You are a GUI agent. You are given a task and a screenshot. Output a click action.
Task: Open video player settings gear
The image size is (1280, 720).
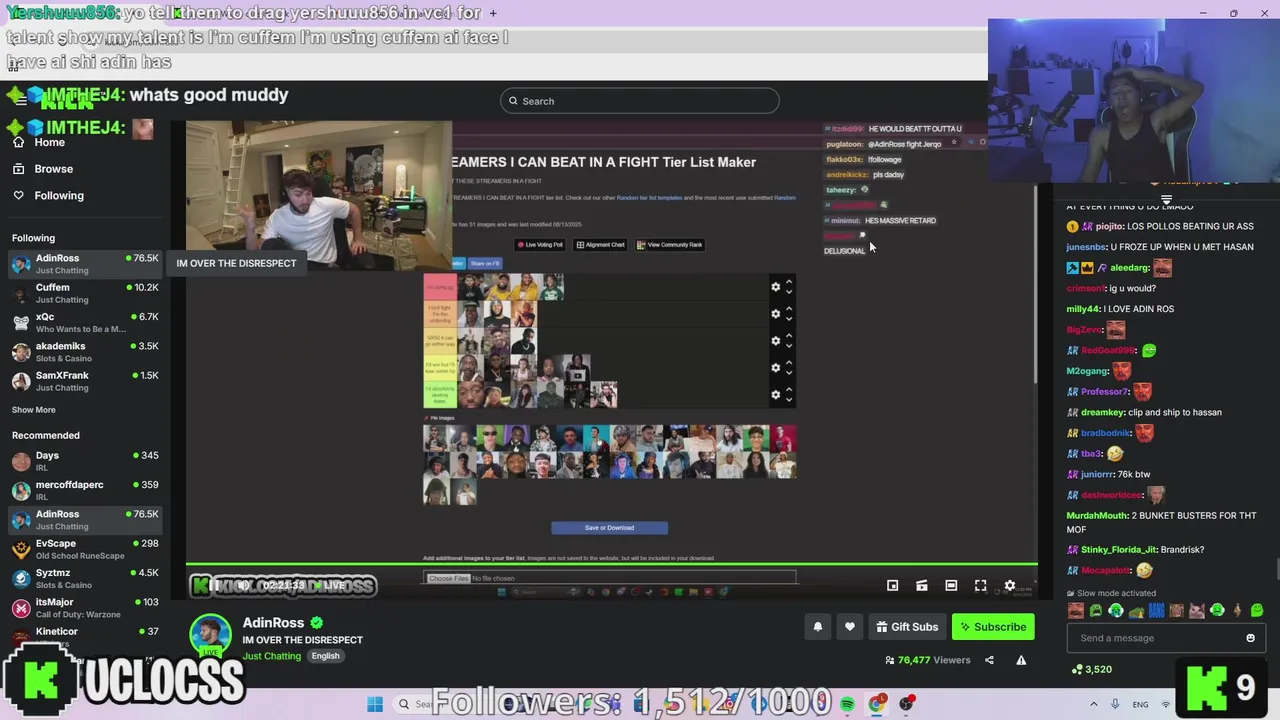[1010, 586]
